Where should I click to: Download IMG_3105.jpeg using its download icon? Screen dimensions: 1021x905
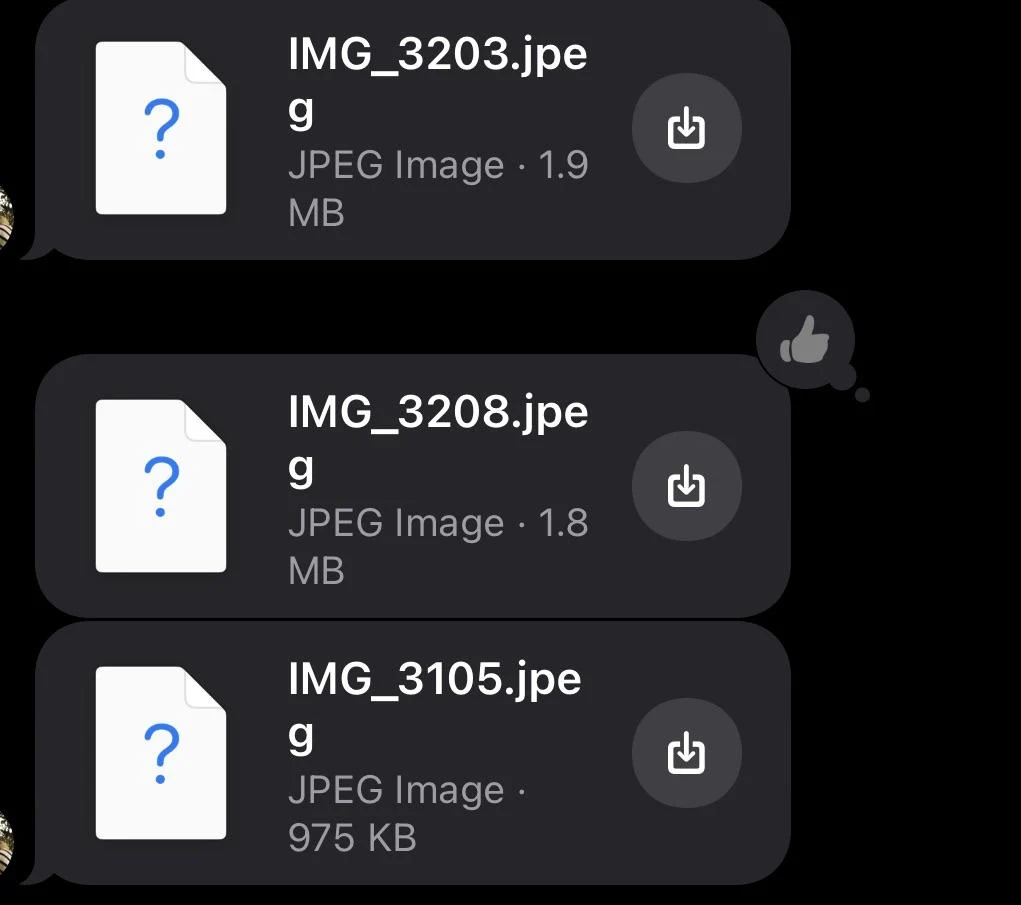click(686, 754)
